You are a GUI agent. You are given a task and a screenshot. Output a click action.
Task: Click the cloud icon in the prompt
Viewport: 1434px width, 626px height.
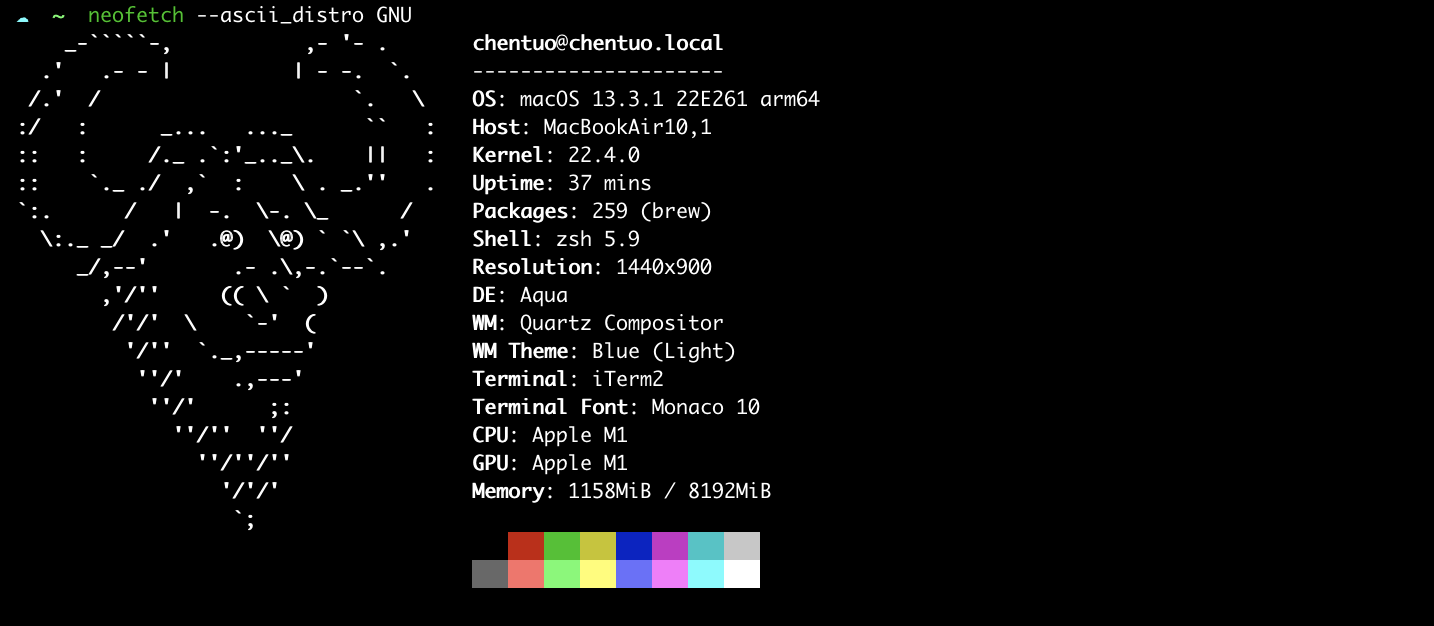click(x=23, y=16)
